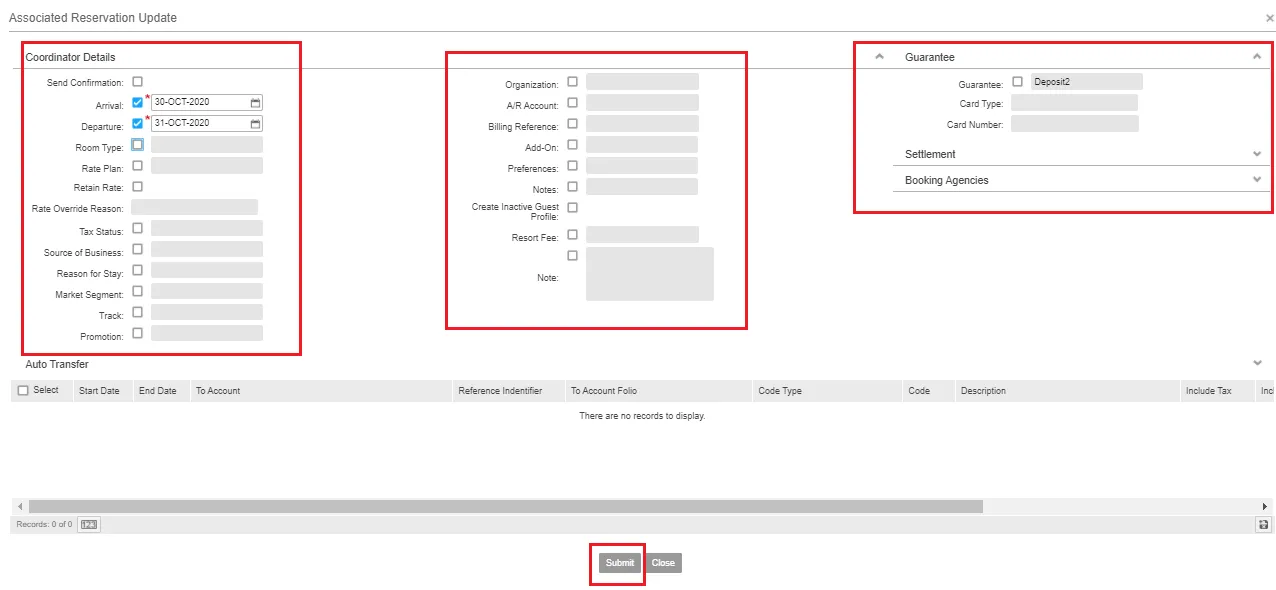Image resolution: width=1276 pixels, height=590 pixels.
Task: Check the Select-all checkbox in the grid header
Action: (23, 391)
